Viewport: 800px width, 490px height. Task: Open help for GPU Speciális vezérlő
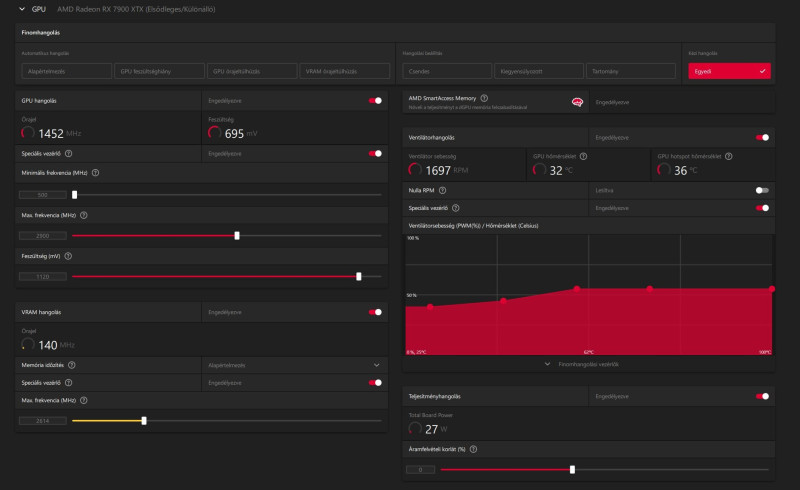68,154
